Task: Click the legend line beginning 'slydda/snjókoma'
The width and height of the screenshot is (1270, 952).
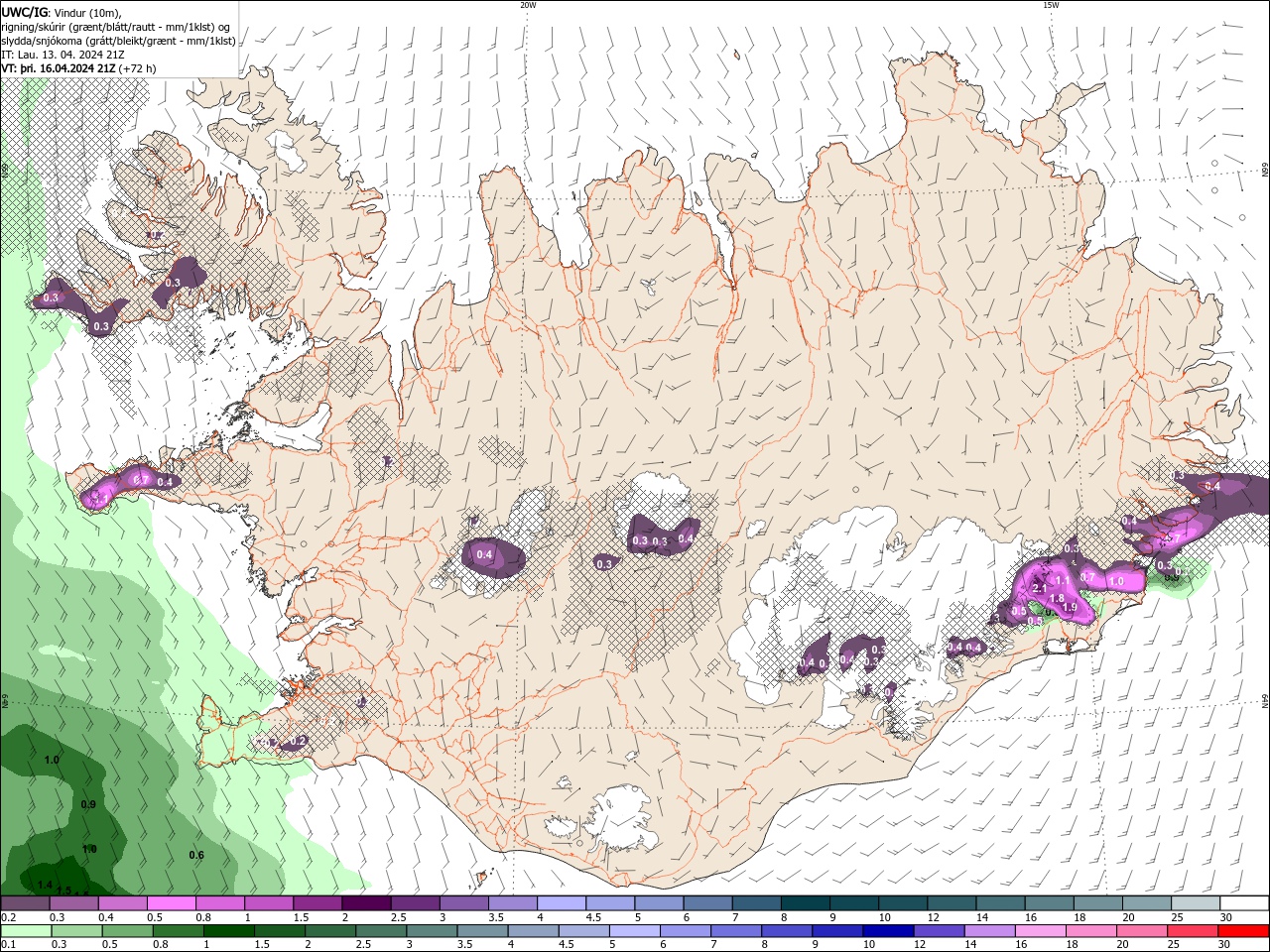Action: click(x=118, y=41)
